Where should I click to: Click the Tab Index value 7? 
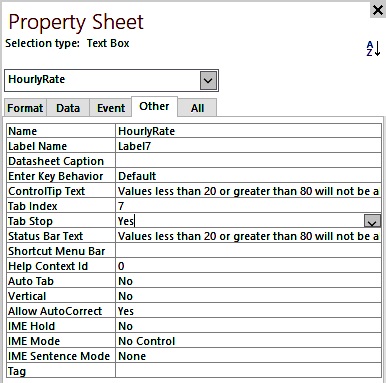pyautogui.click(x=248, y=206)
